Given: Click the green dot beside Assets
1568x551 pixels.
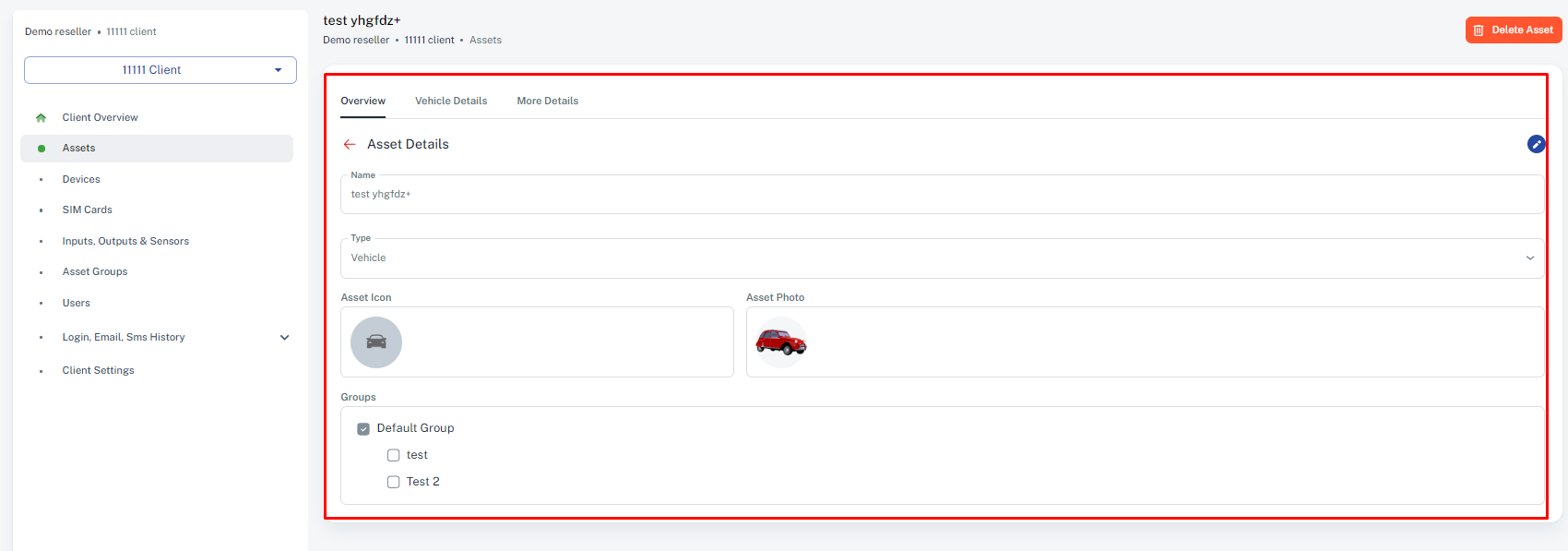Looking at the screenshot, I should click(42, 149).
